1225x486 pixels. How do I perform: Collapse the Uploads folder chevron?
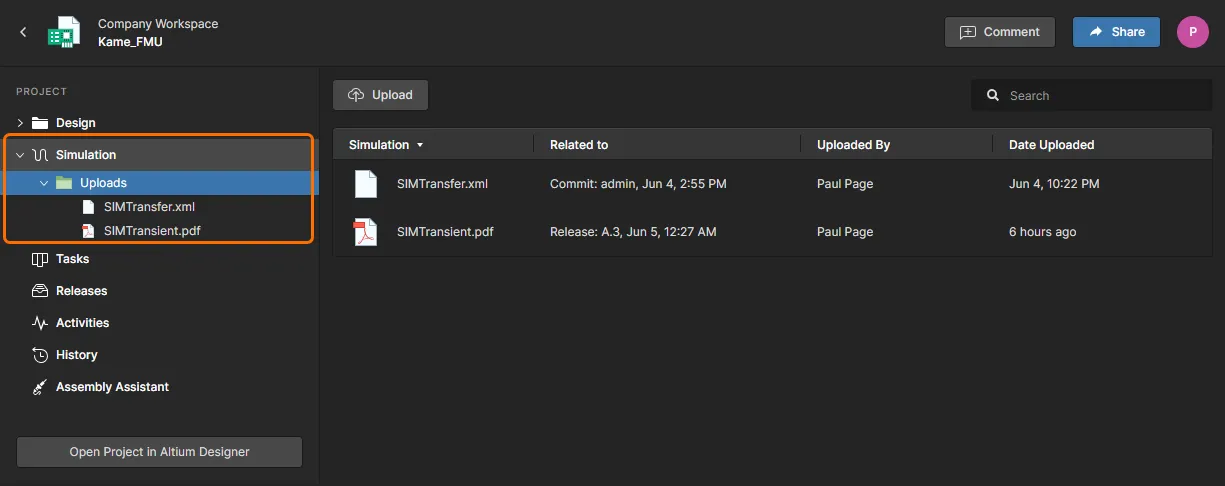pyautogui.click(x=44, y=183)
